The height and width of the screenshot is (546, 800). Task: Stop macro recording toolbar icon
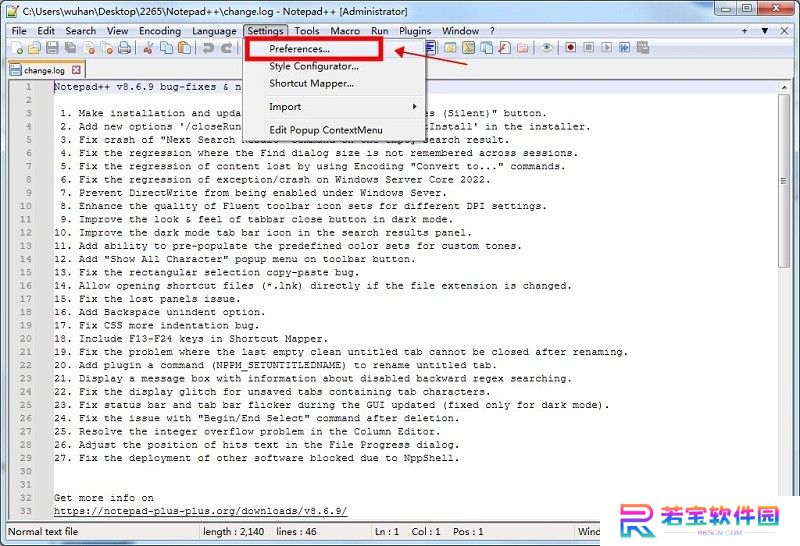click(588, 47)
